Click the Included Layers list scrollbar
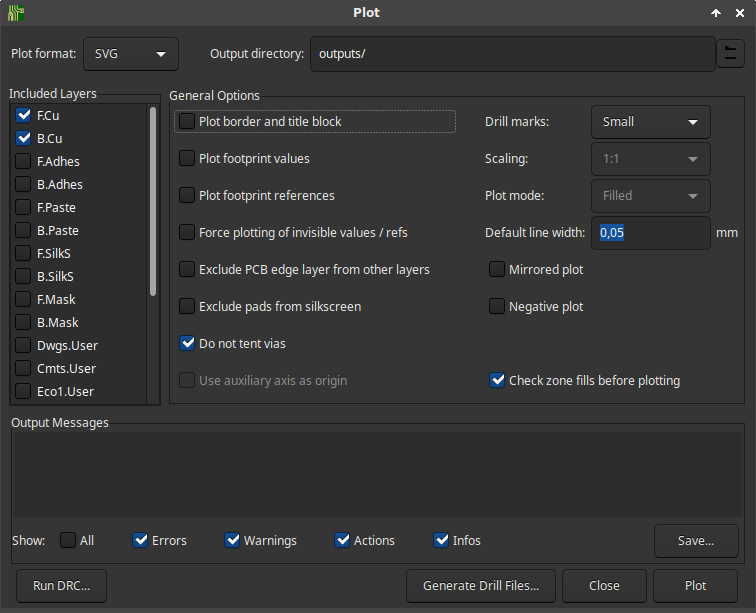The width and height of the screenshot is (756, 613). (x=153, y=200)
